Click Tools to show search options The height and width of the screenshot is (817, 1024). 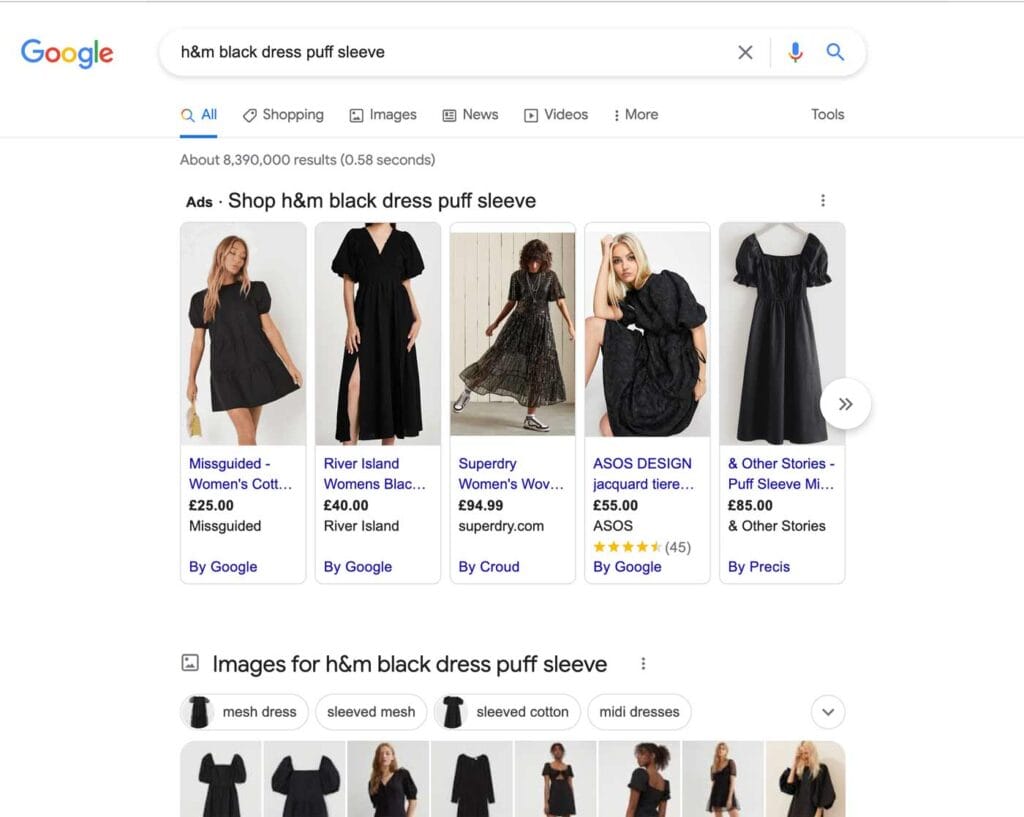tap(827, 115)
